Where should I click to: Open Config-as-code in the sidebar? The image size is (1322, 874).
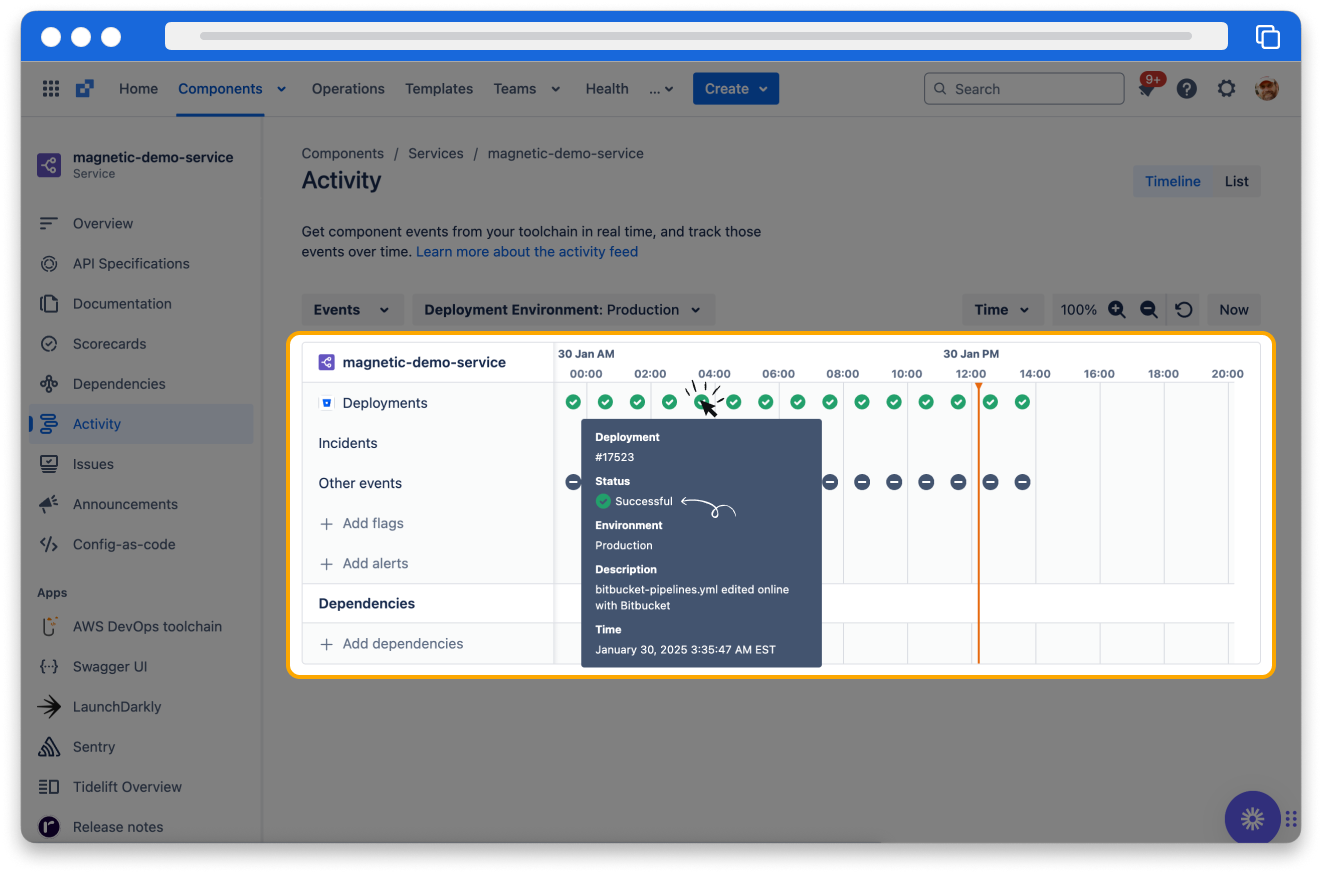[x=141, y=545]
